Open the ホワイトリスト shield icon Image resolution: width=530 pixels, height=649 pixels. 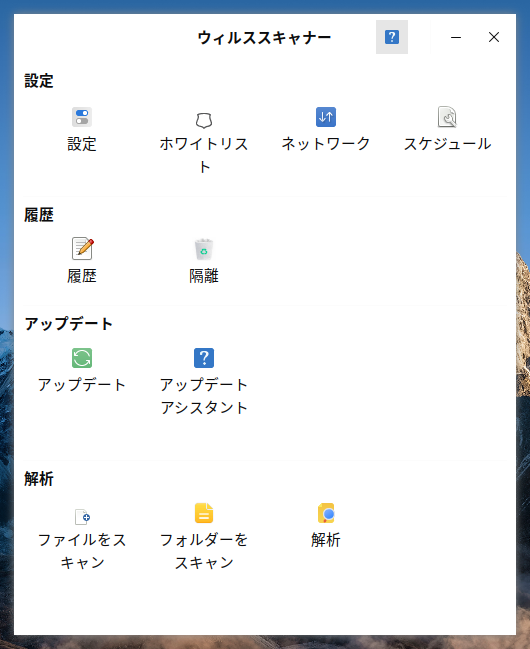204,120
